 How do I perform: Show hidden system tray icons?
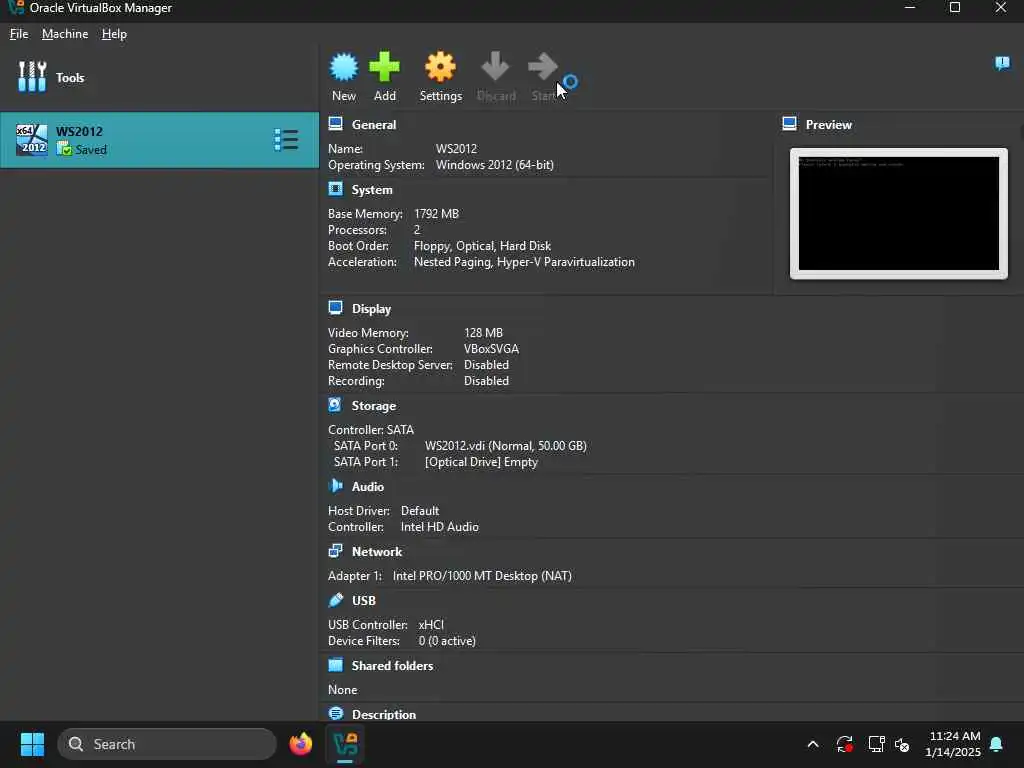[812, 744]
